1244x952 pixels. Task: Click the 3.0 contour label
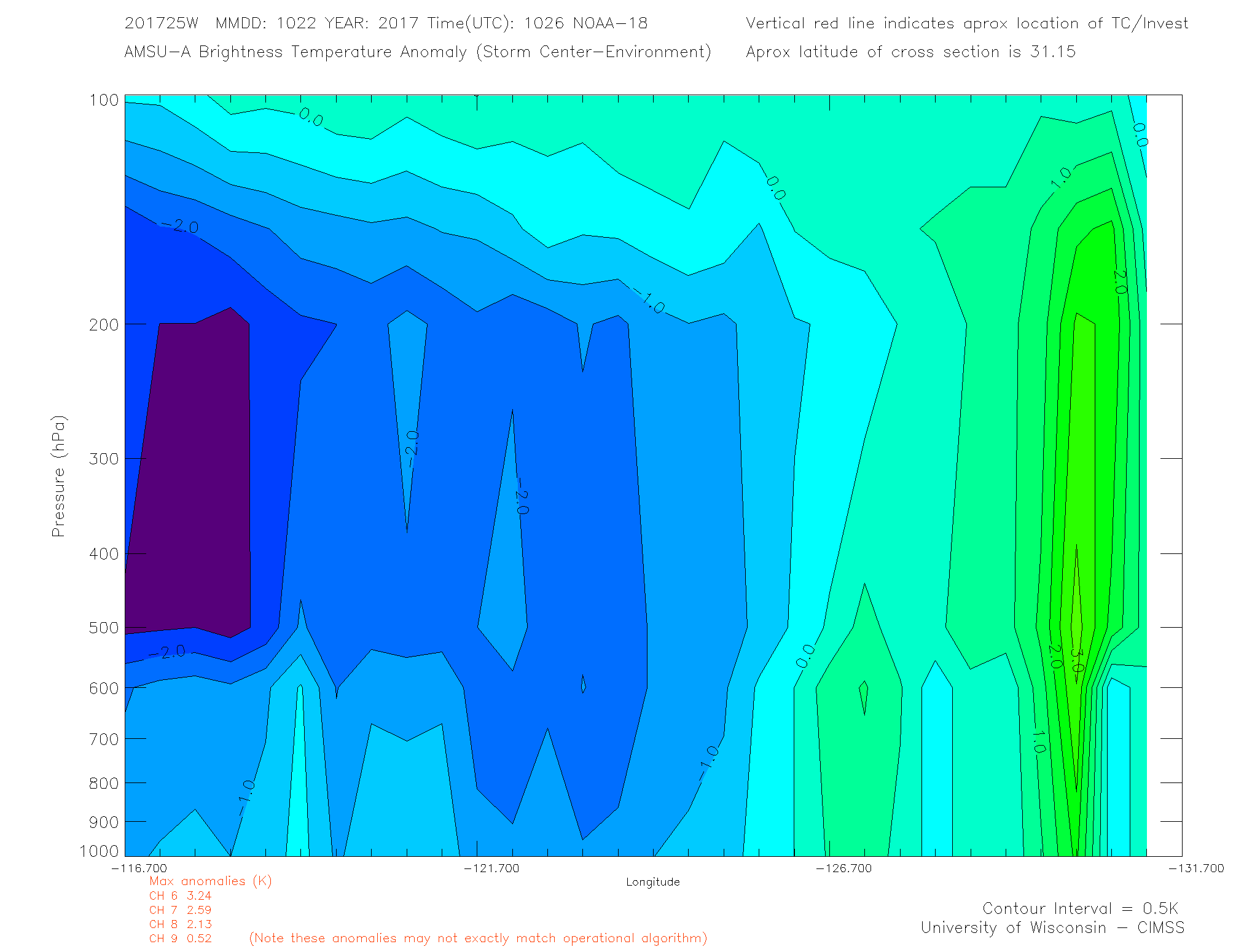1077,660
